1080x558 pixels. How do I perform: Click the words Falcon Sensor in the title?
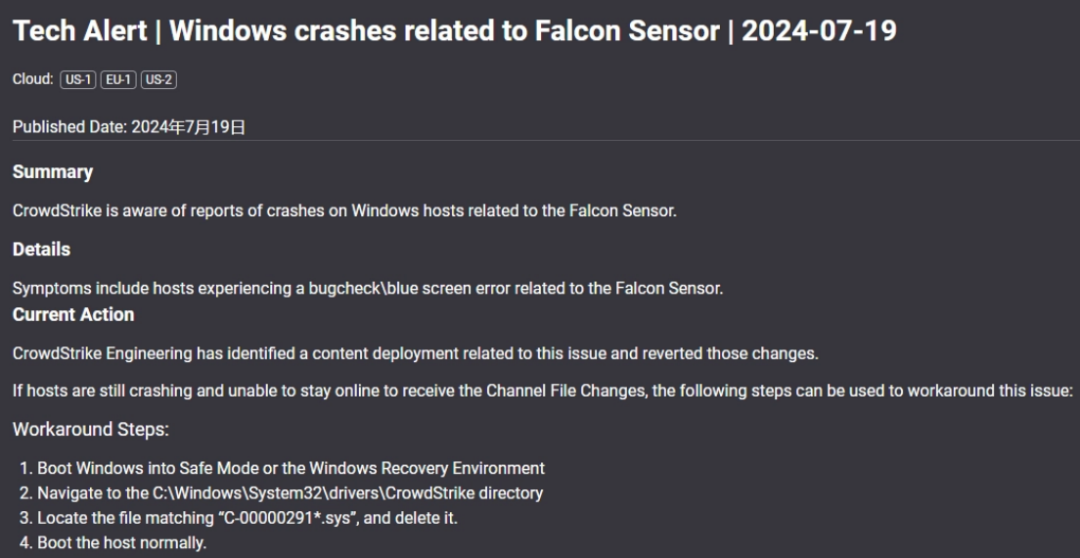pyautogui.click(x=620, y=31)
